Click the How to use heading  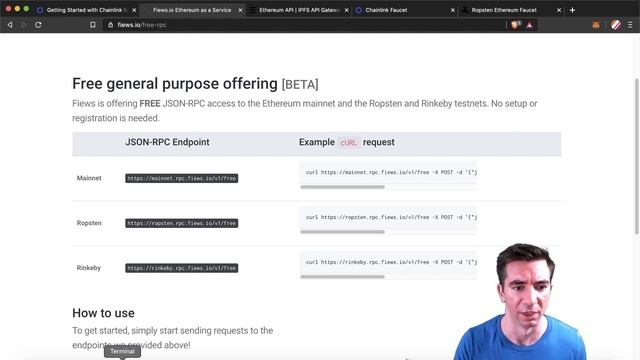103,313
